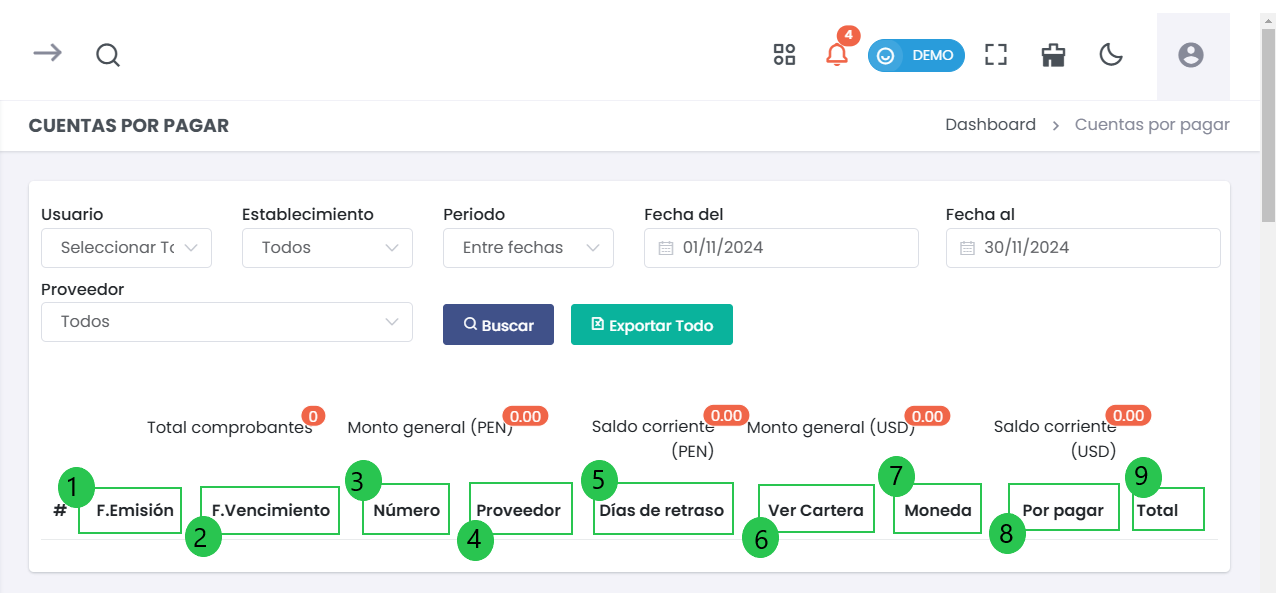Collapse the sidebar using the arrow icon
This screenshot has width=1276, height=605.
(47, 55)
